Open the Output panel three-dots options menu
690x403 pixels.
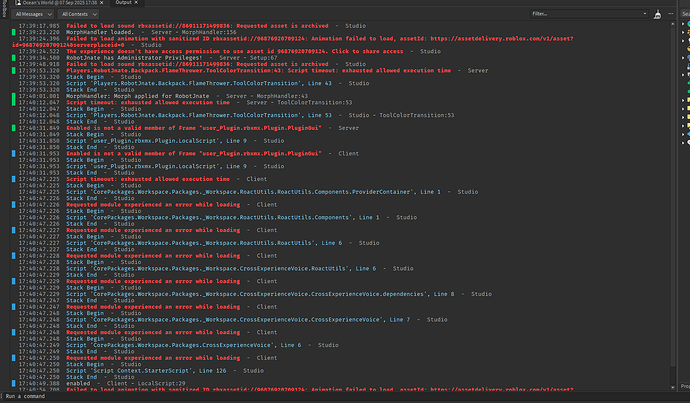pyautogui.click(x=671, y=14)
